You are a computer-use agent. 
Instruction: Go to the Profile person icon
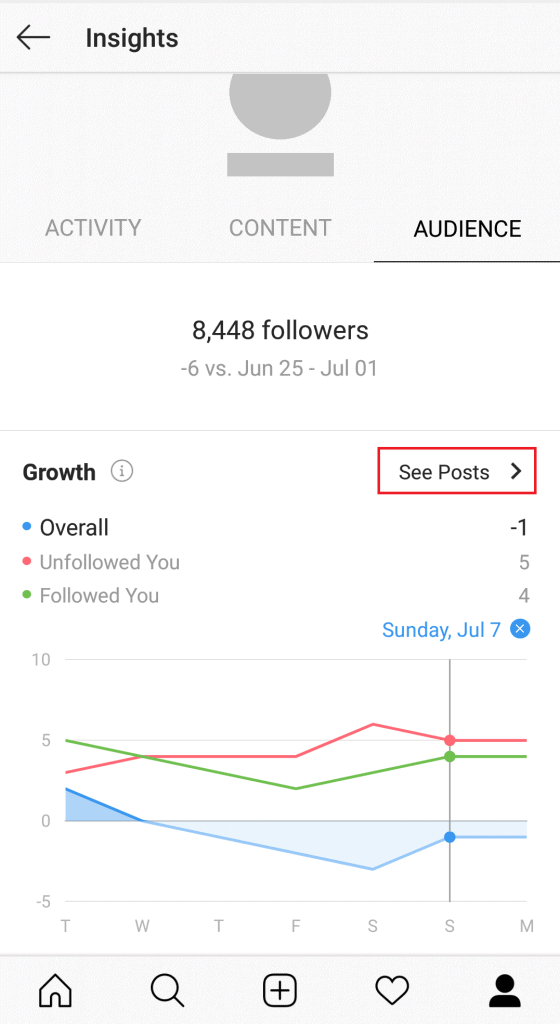click(505, 991)
